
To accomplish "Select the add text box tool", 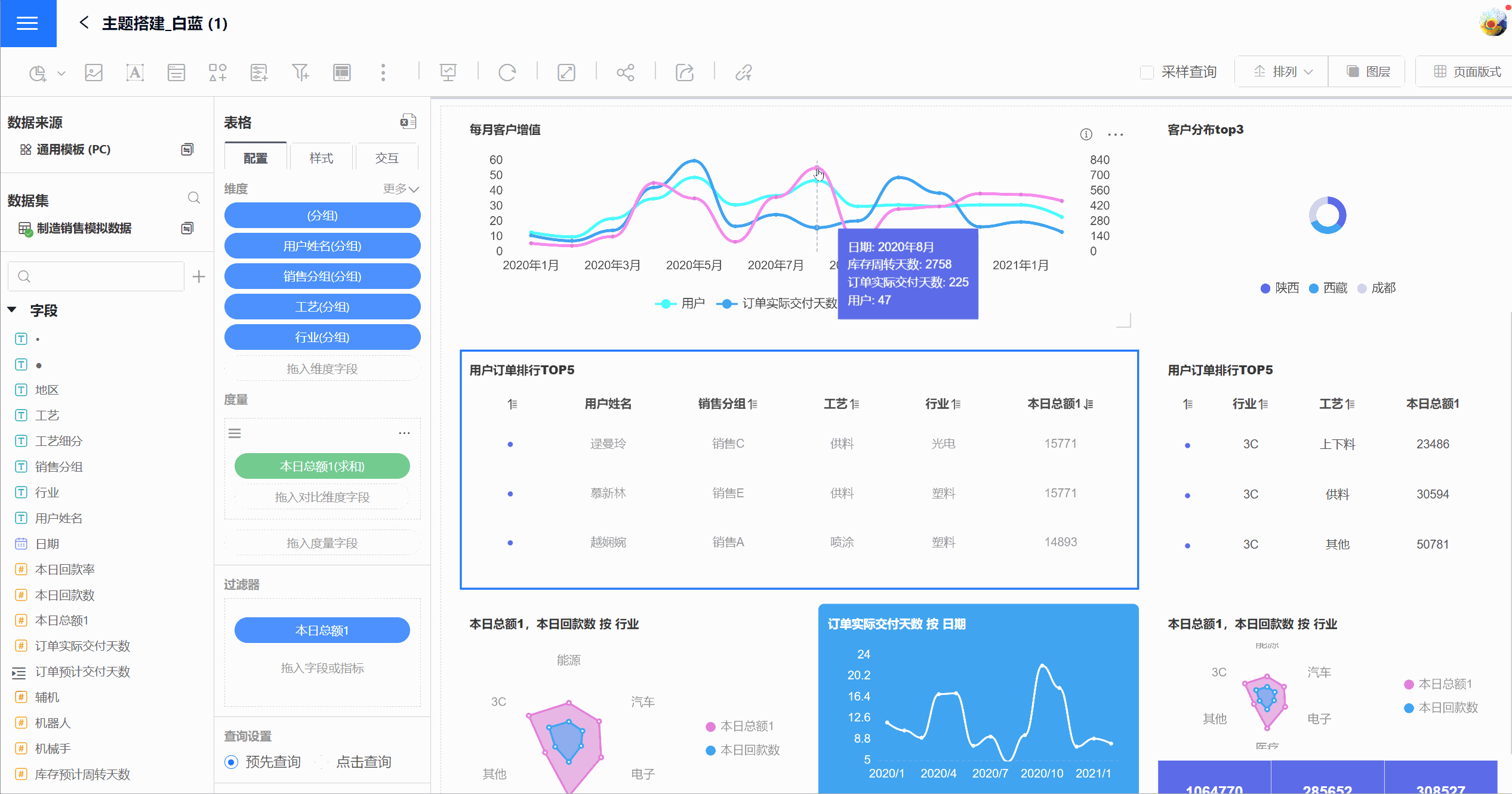I will [x=135, y=73].
